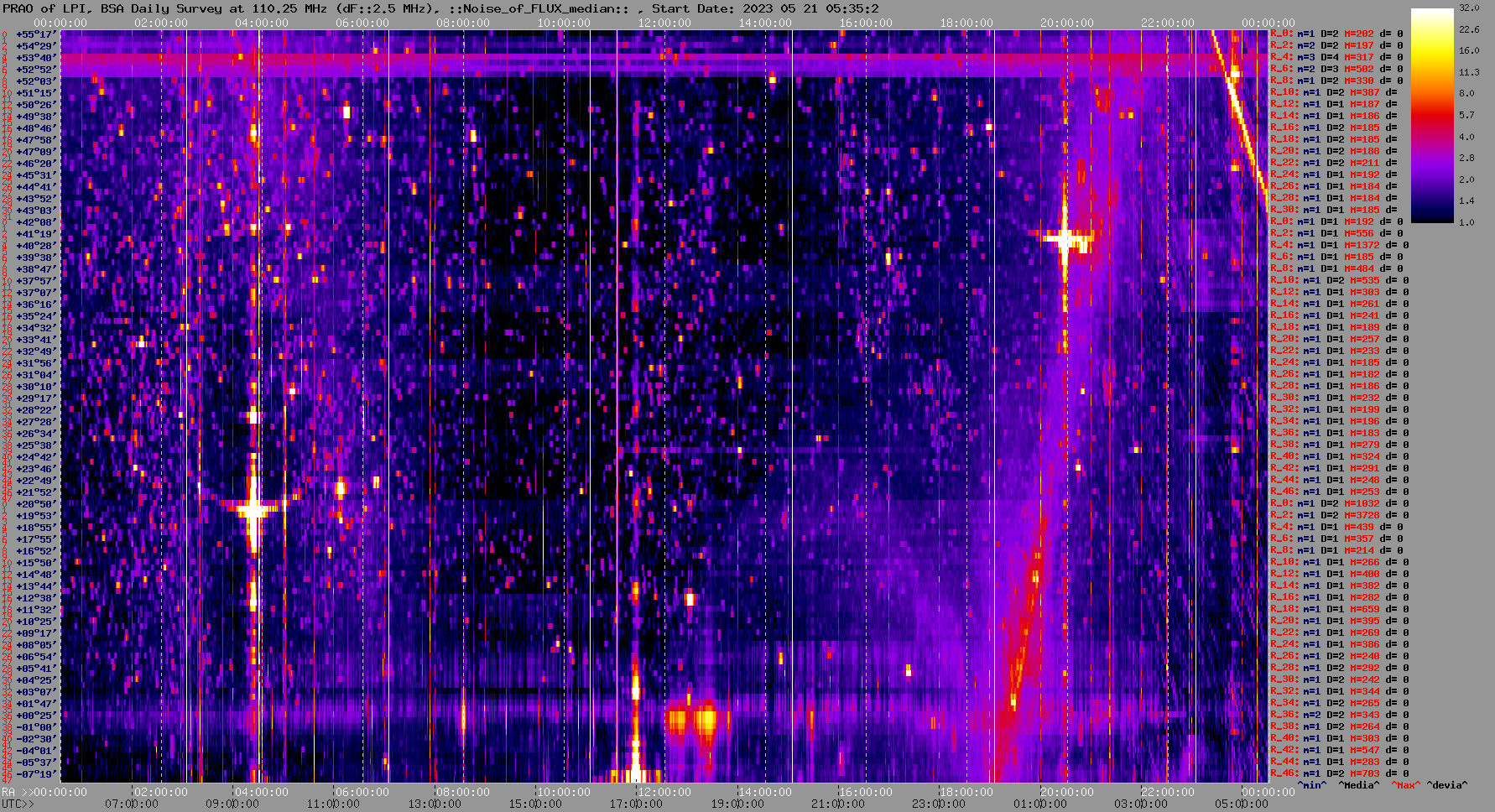Screen dimensions: 1495x812
Task: Click the declination label +53°40'
Action: [36, 57]
